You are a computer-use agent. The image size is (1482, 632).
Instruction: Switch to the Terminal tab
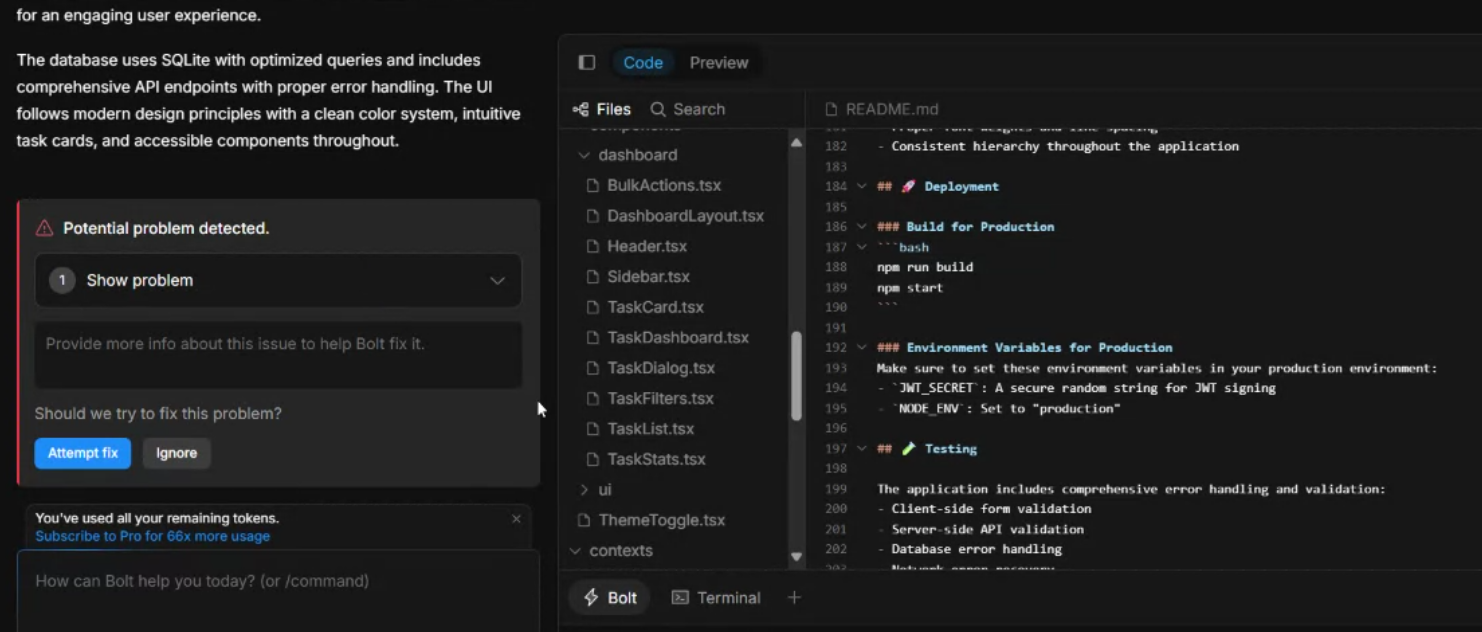[716, 598]
